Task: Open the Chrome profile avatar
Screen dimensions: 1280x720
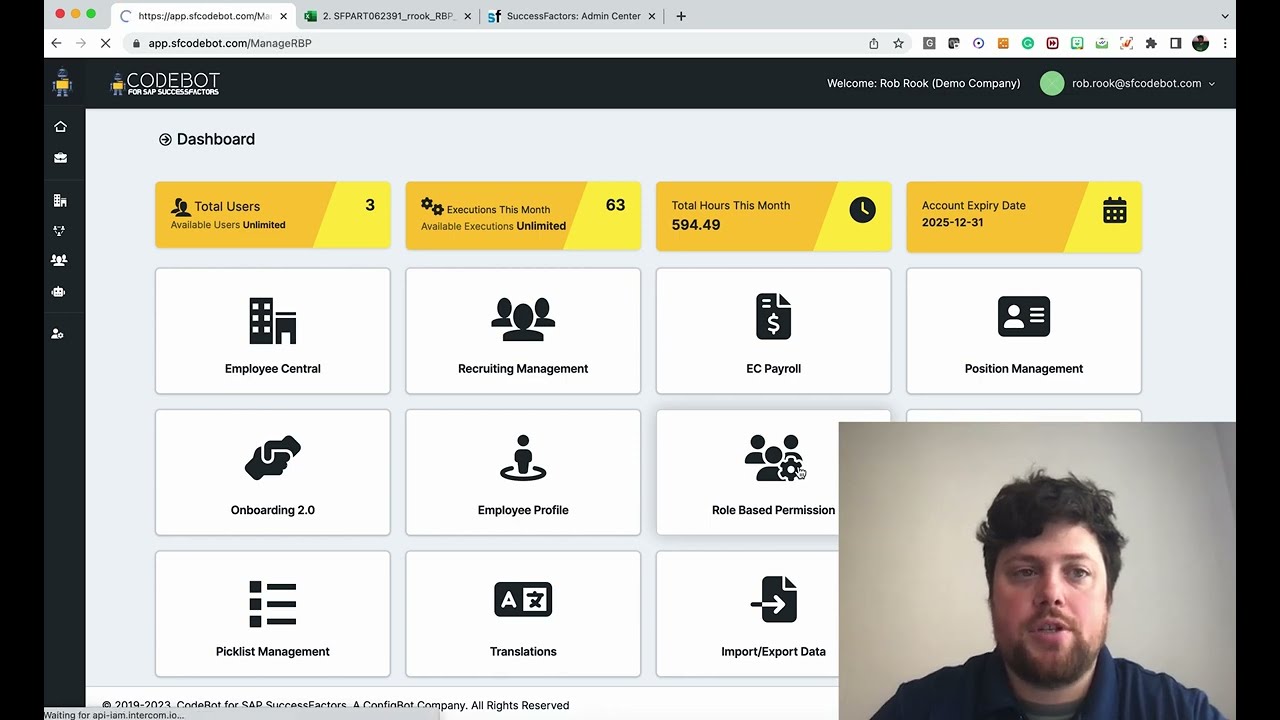Action: point(1201,43)
